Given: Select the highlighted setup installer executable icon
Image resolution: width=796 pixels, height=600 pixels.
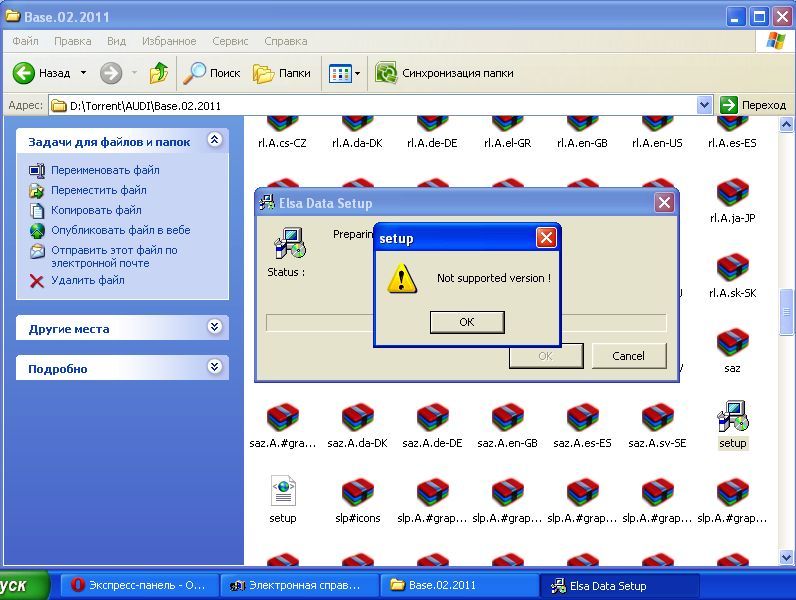Looking at the screenshot, I should coord(733,416).
